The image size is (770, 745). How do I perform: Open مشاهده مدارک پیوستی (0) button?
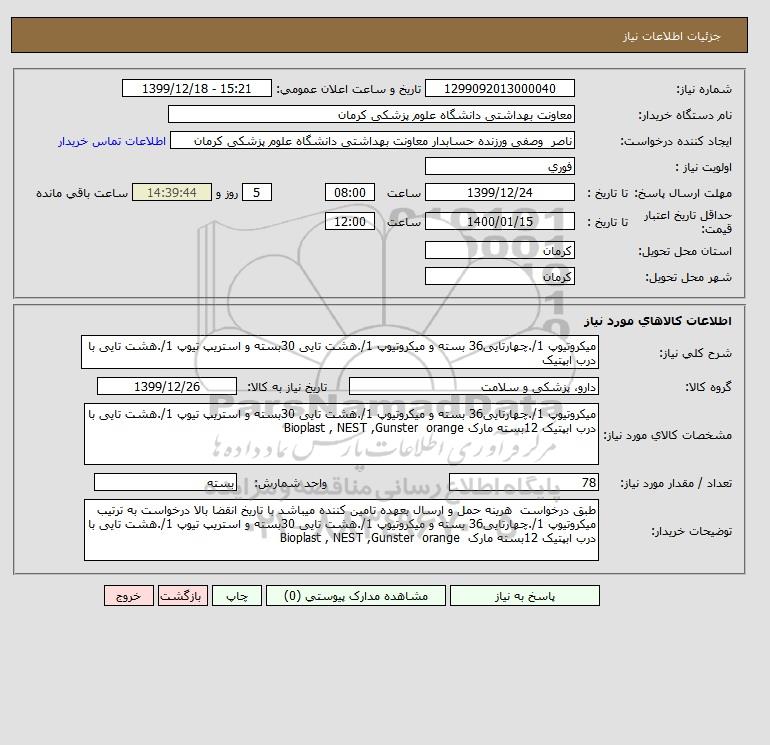[x=356, y=596]
